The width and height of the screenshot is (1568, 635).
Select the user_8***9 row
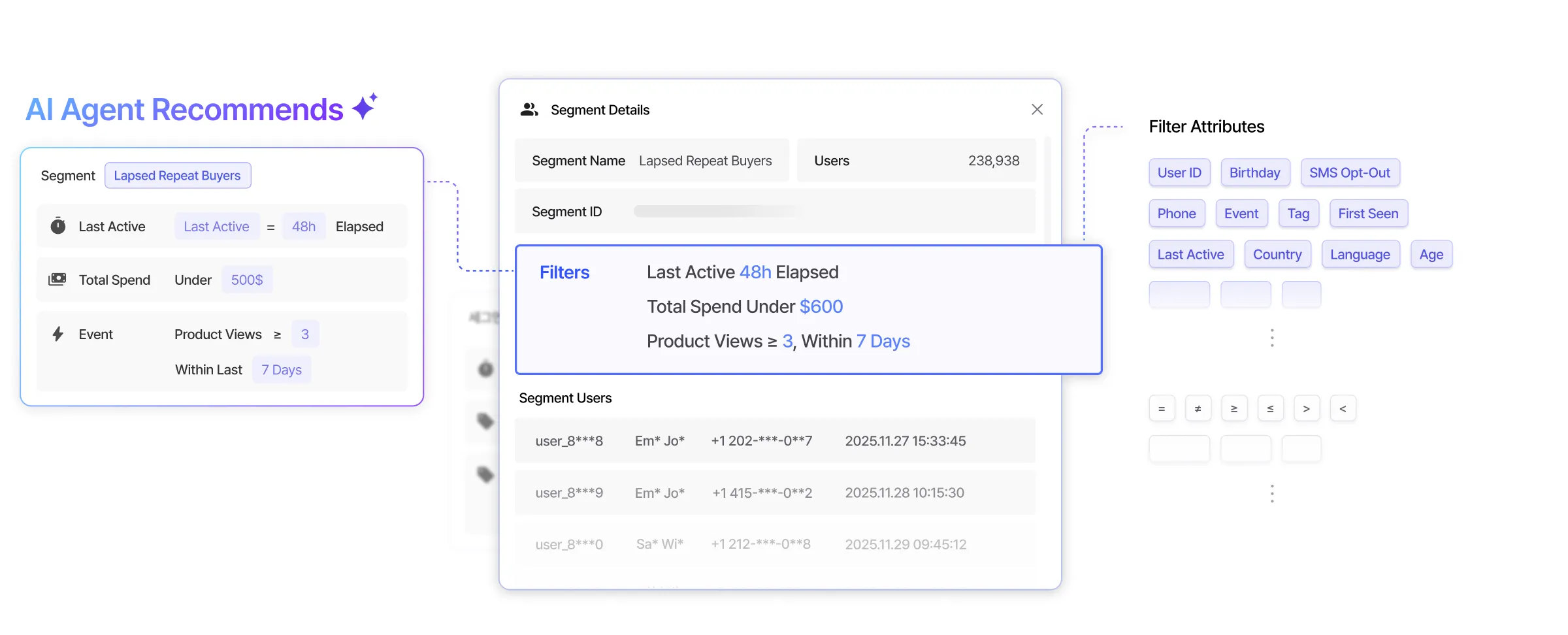(x=775, y=493)
